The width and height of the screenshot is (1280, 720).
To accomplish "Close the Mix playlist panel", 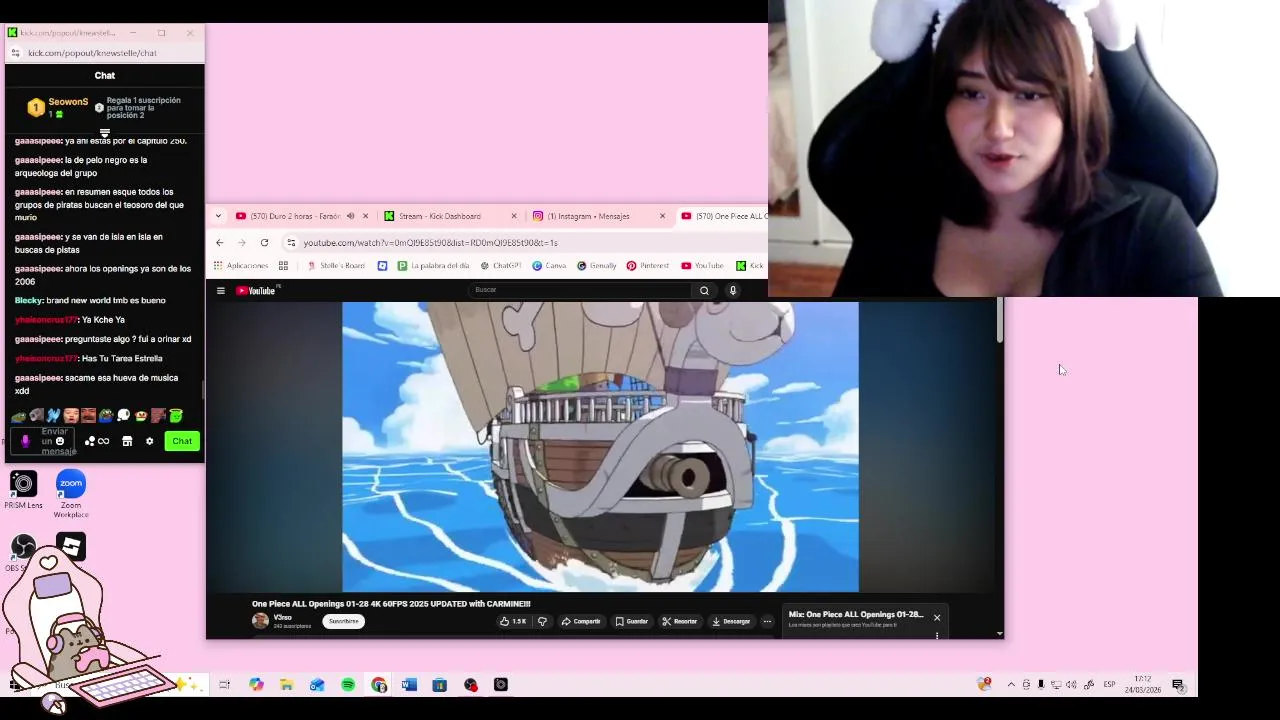I will [x=937, y=617].
